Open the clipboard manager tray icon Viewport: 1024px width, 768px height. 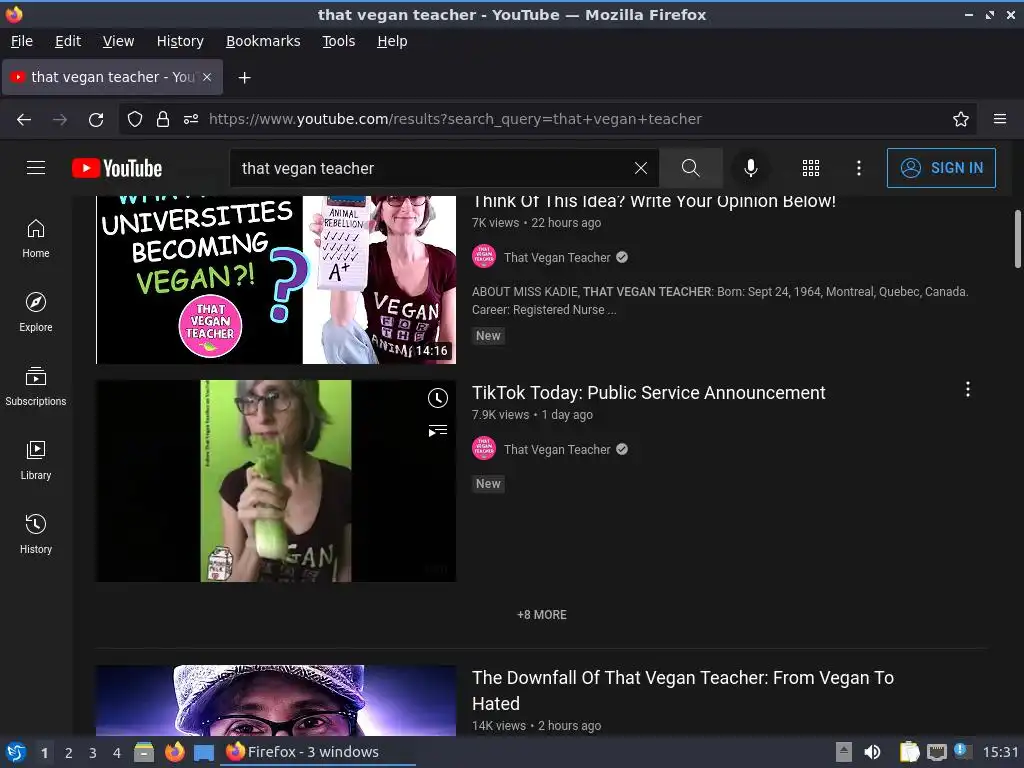[x=909, y=752]
